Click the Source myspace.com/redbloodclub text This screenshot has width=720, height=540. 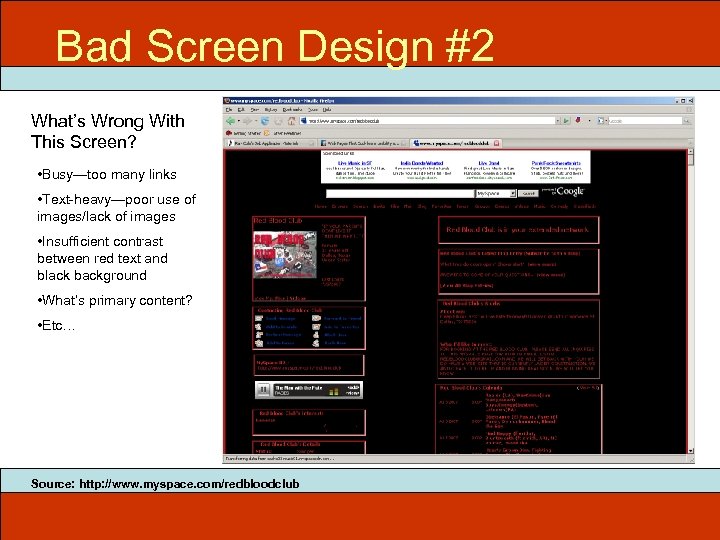(x=165, y=484)
